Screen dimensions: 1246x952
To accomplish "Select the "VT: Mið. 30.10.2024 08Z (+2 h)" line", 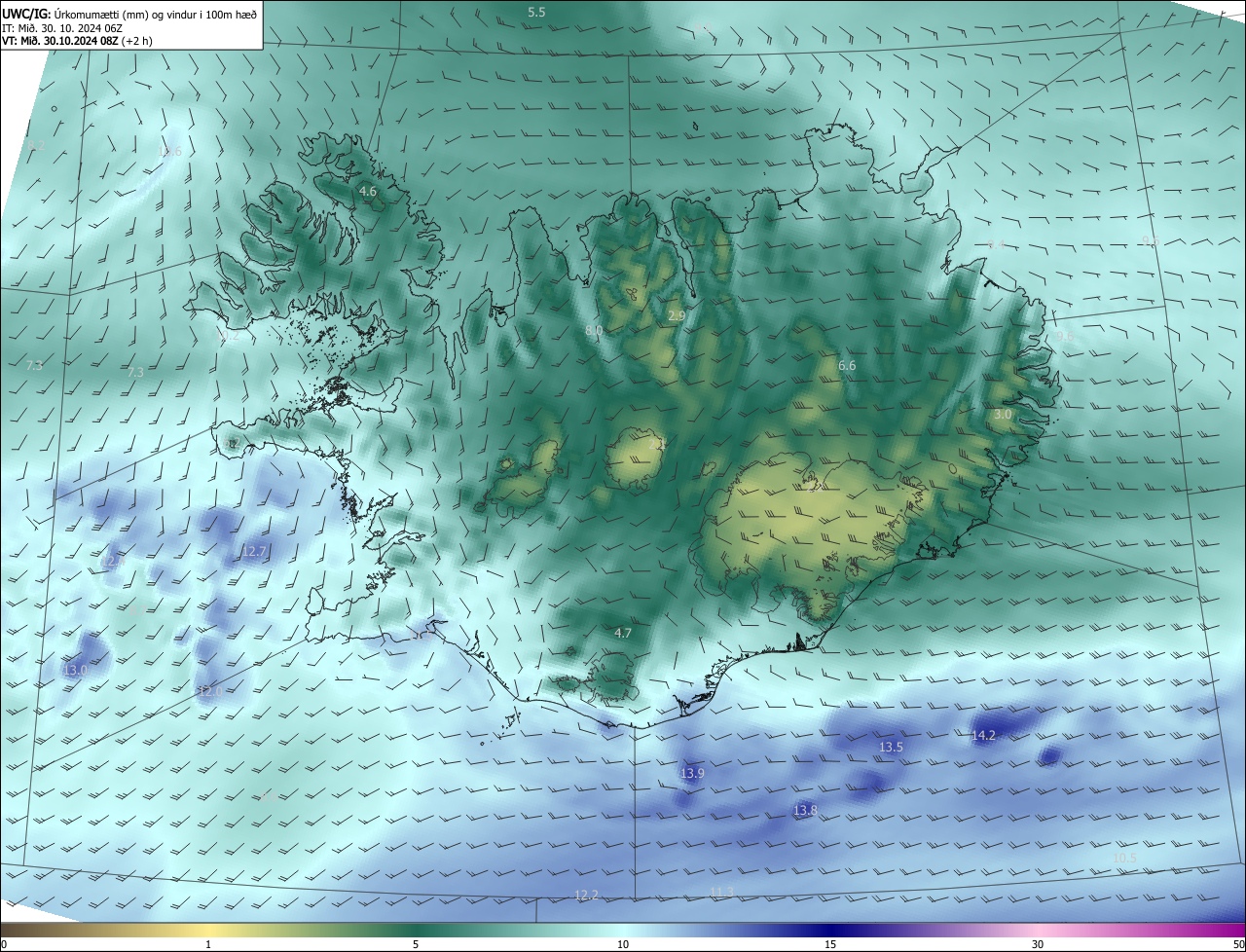I will click(x=77, y=41).
